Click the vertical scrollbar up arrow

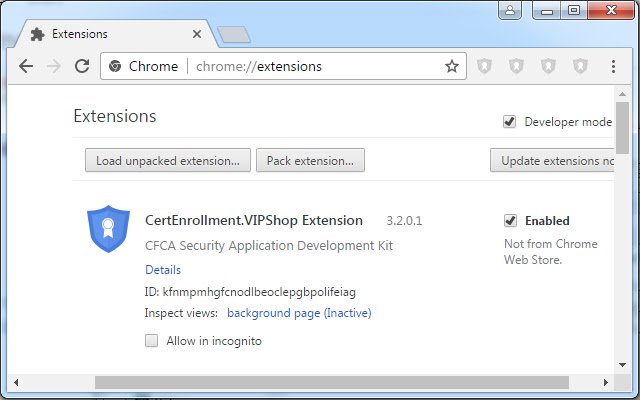(622, 94)
